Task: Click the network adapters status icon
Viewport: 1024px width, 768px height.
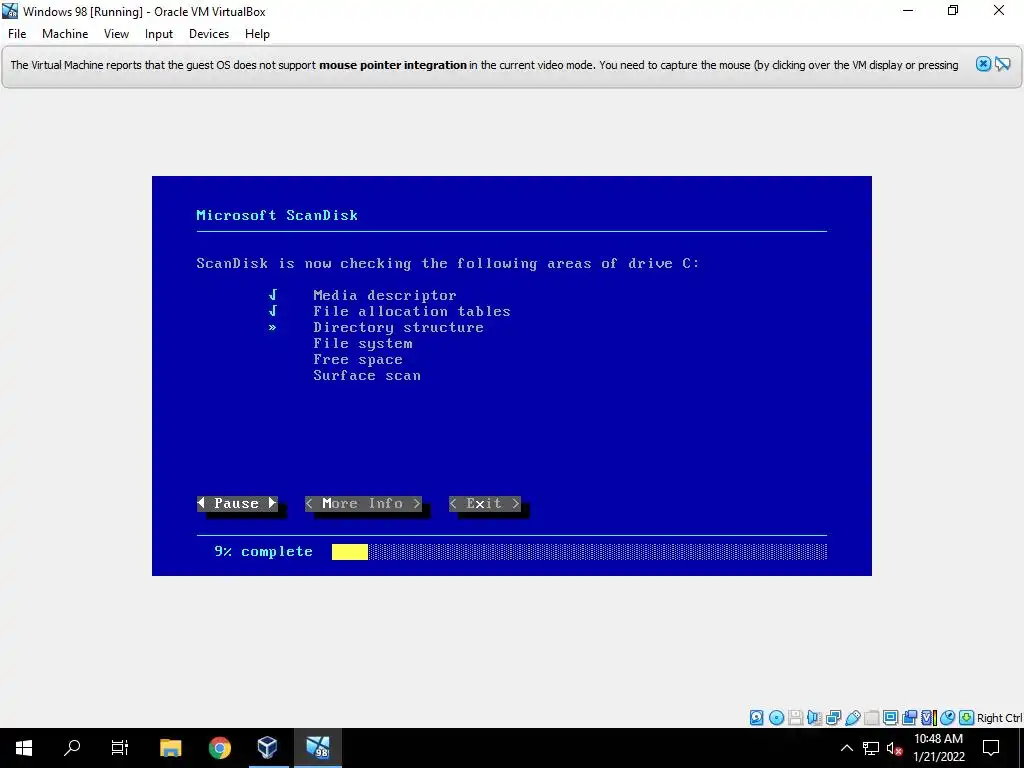Action: pyautogui.click(x=833, y=718)
